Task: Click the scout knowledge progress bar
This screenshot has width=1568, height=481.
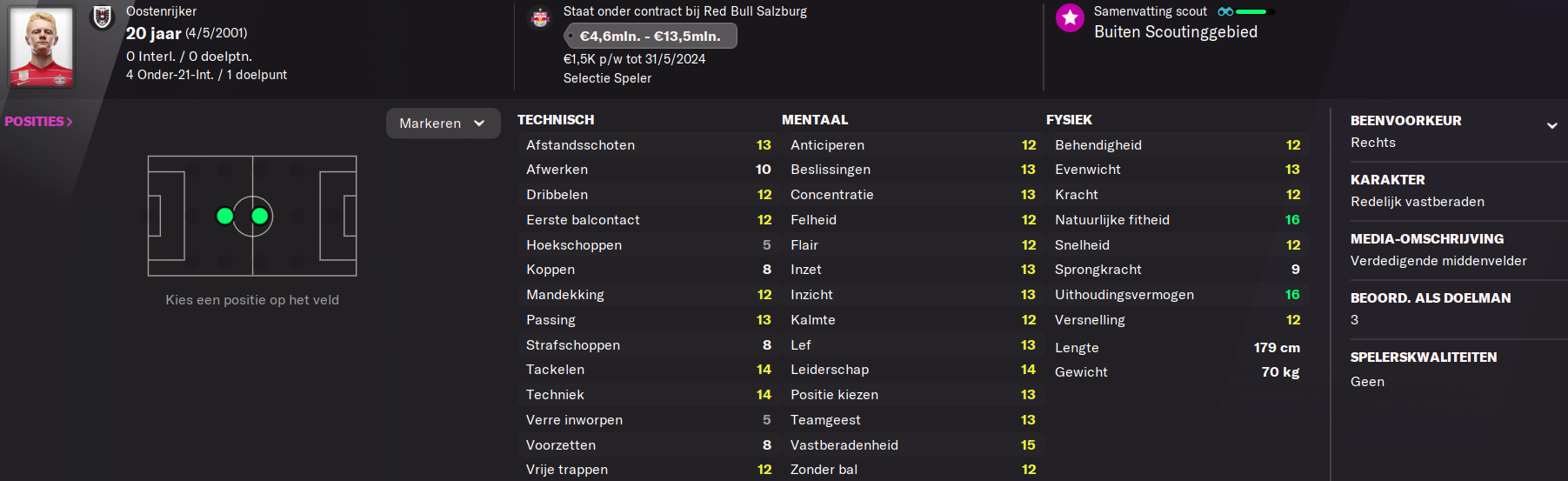Action: tap(1256, 11)
